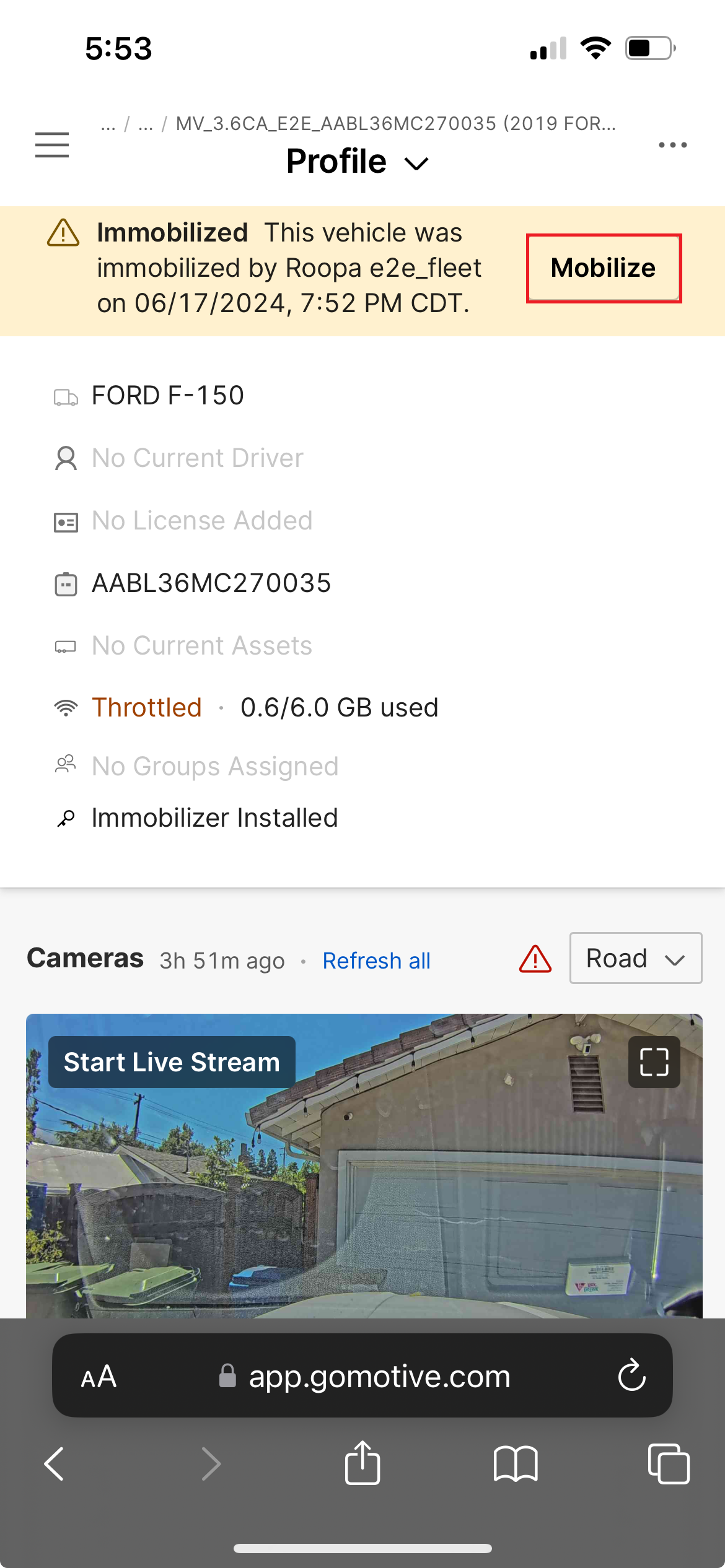Open the hamburger navigation menu
The height and width of the screenshot is (1568, 725).
point(52,145)
